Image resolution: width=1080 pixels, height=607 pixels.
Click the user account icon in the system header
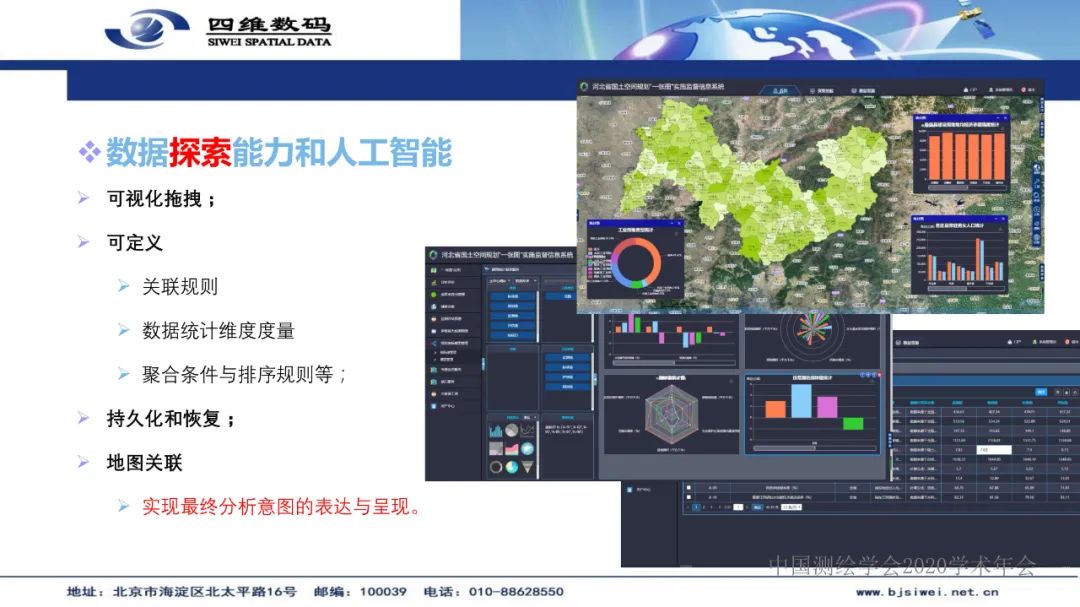tap(990, 88)
